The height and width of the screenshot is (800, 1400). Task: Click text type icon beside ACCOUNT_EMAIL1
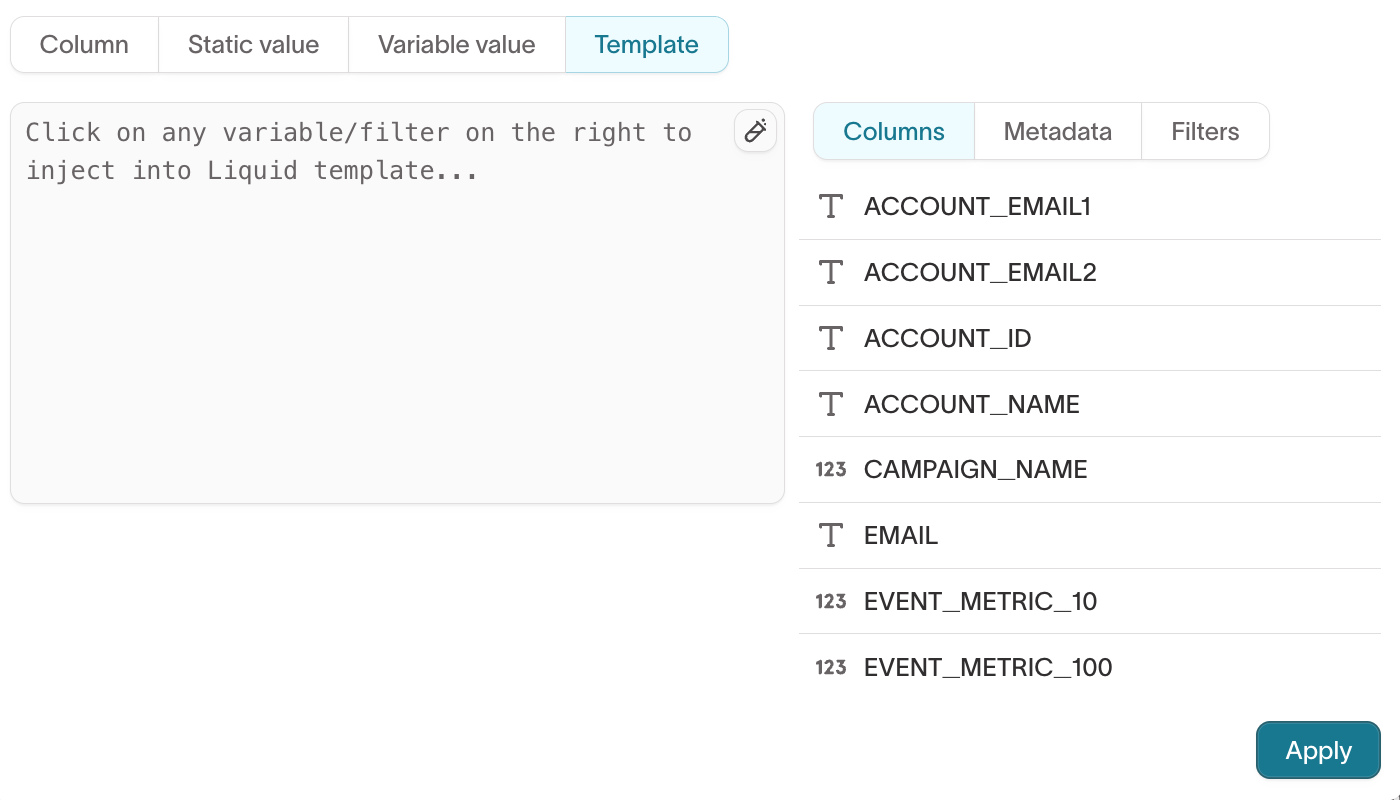(x=830, y=207)
